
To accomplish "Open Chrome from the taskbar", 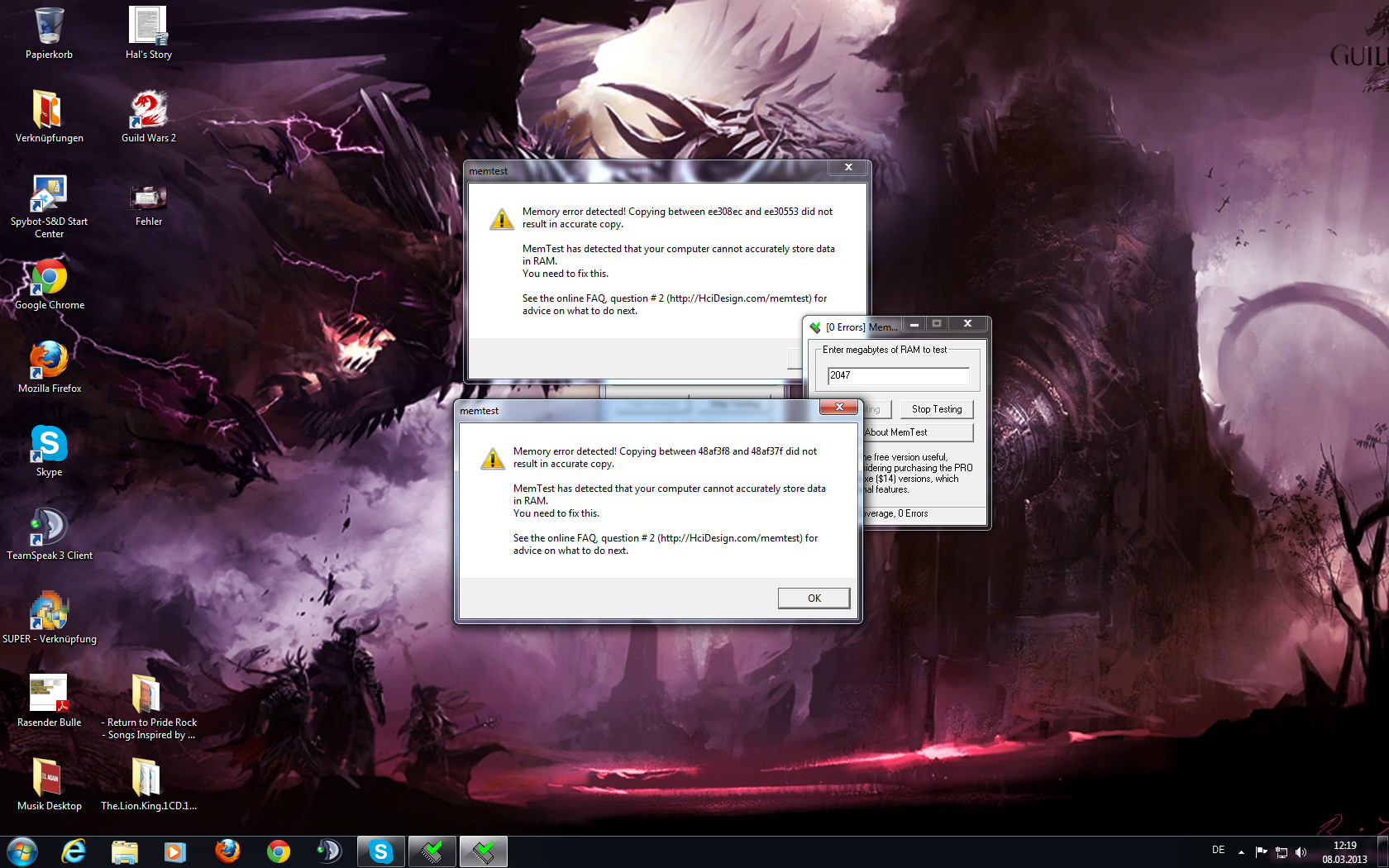I will pyautogui.click(x=279, y=851).
